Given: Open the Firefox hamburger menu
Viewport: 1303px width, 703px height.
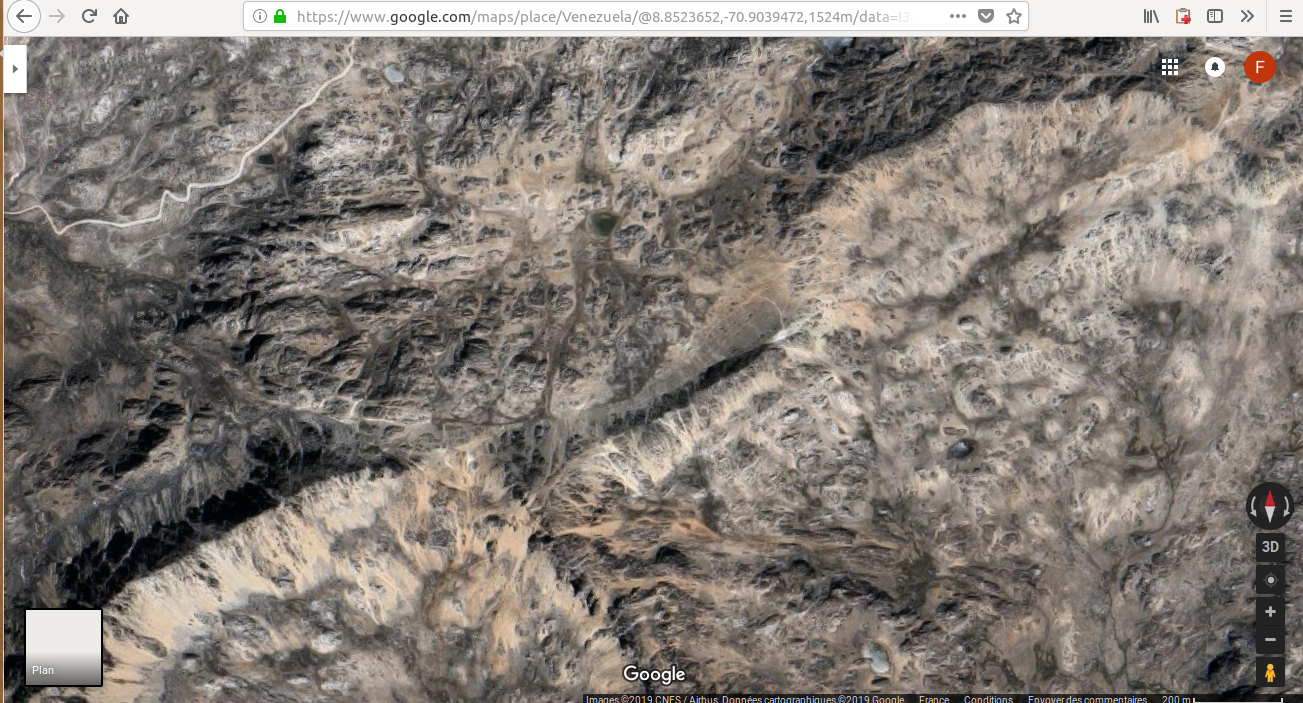Looking at the screenshot, I should coord(1285,16).
